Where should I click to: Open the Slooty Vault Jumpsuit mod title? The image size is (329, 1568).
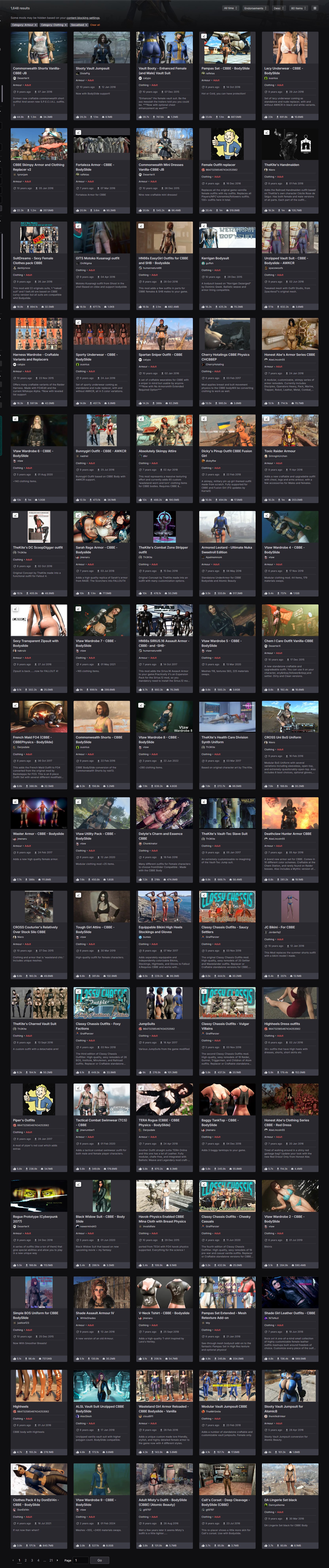92,68
